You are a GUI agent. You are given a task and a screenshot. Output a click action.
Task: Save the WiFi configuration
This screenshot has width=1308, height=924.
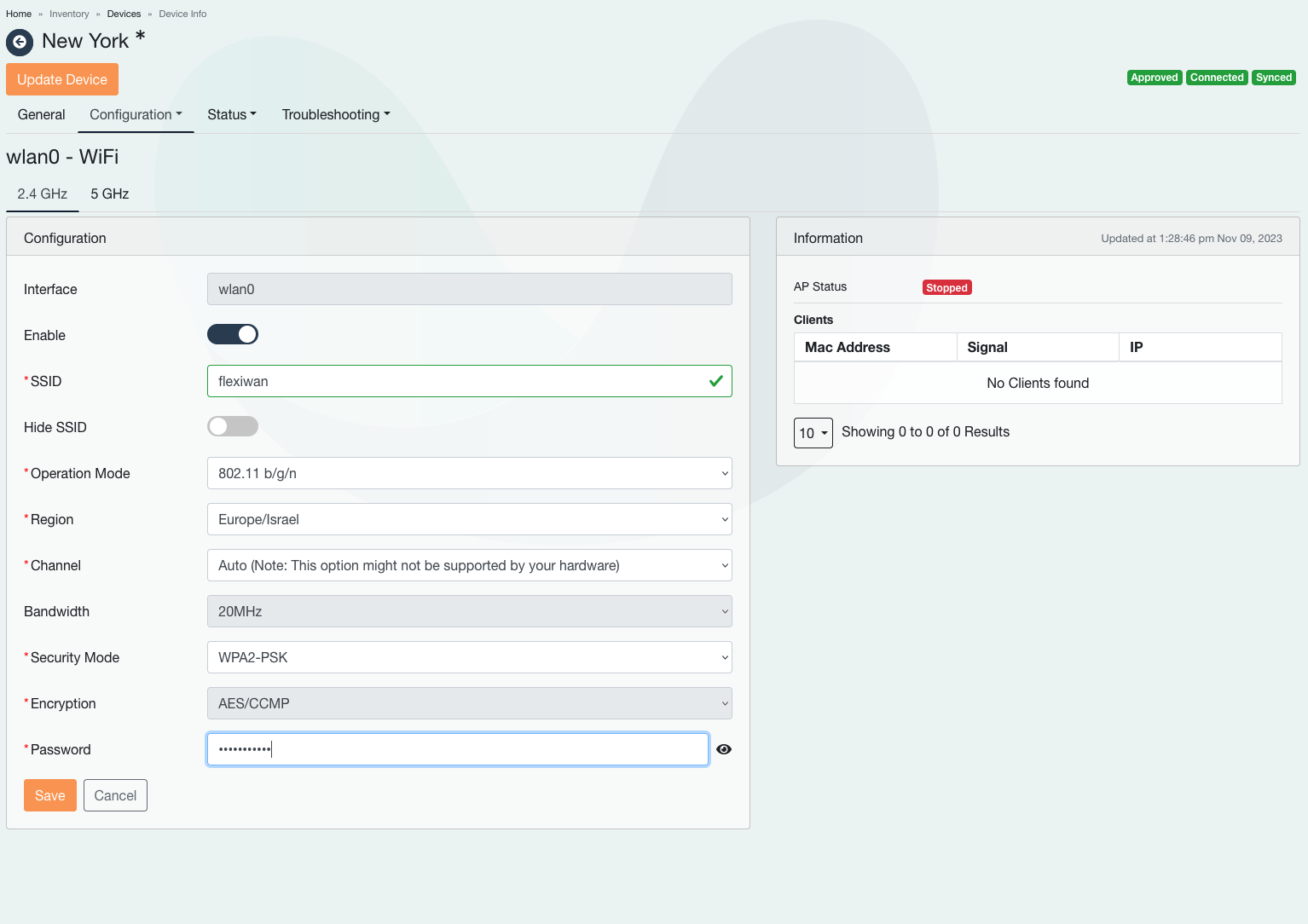pyautogui.click(x=49, y=795)
